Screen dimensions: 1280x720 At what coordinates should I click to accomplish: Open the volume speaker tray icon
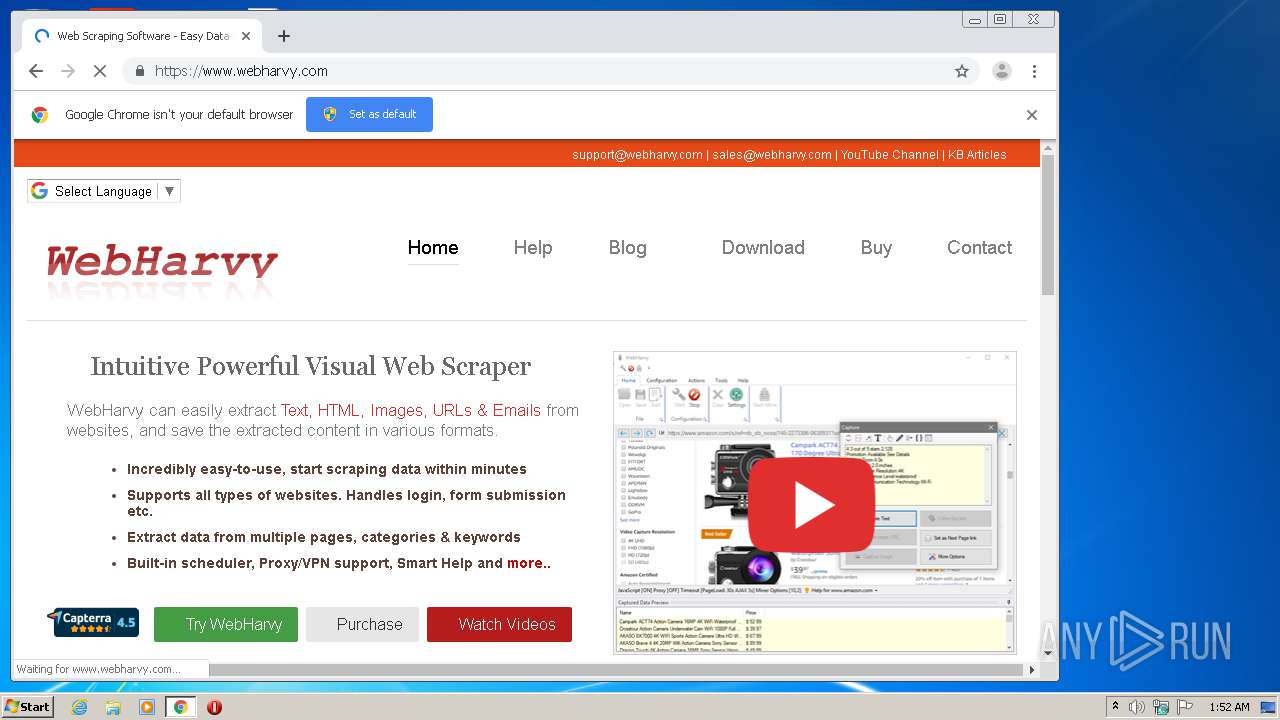(x=1137, y=707)
